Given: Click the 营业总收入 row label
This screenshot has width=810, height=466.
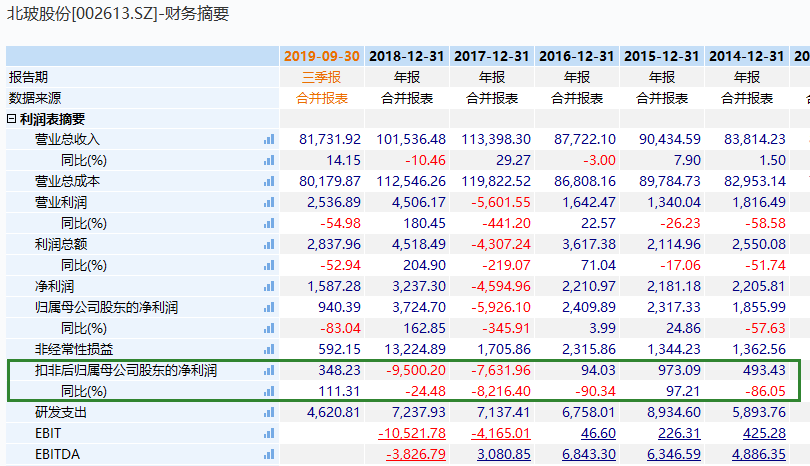Looking at the screenshot, I should click(x=68, y=139).
